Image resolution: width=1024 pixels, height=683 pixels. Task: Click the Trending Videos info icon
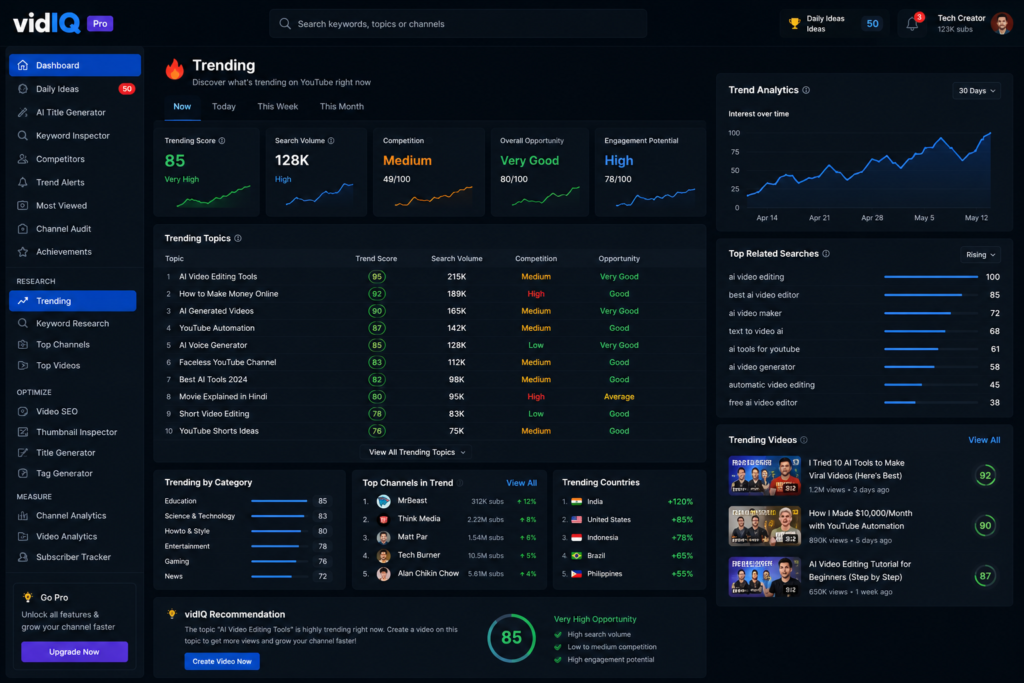click(x=804, y=440)
